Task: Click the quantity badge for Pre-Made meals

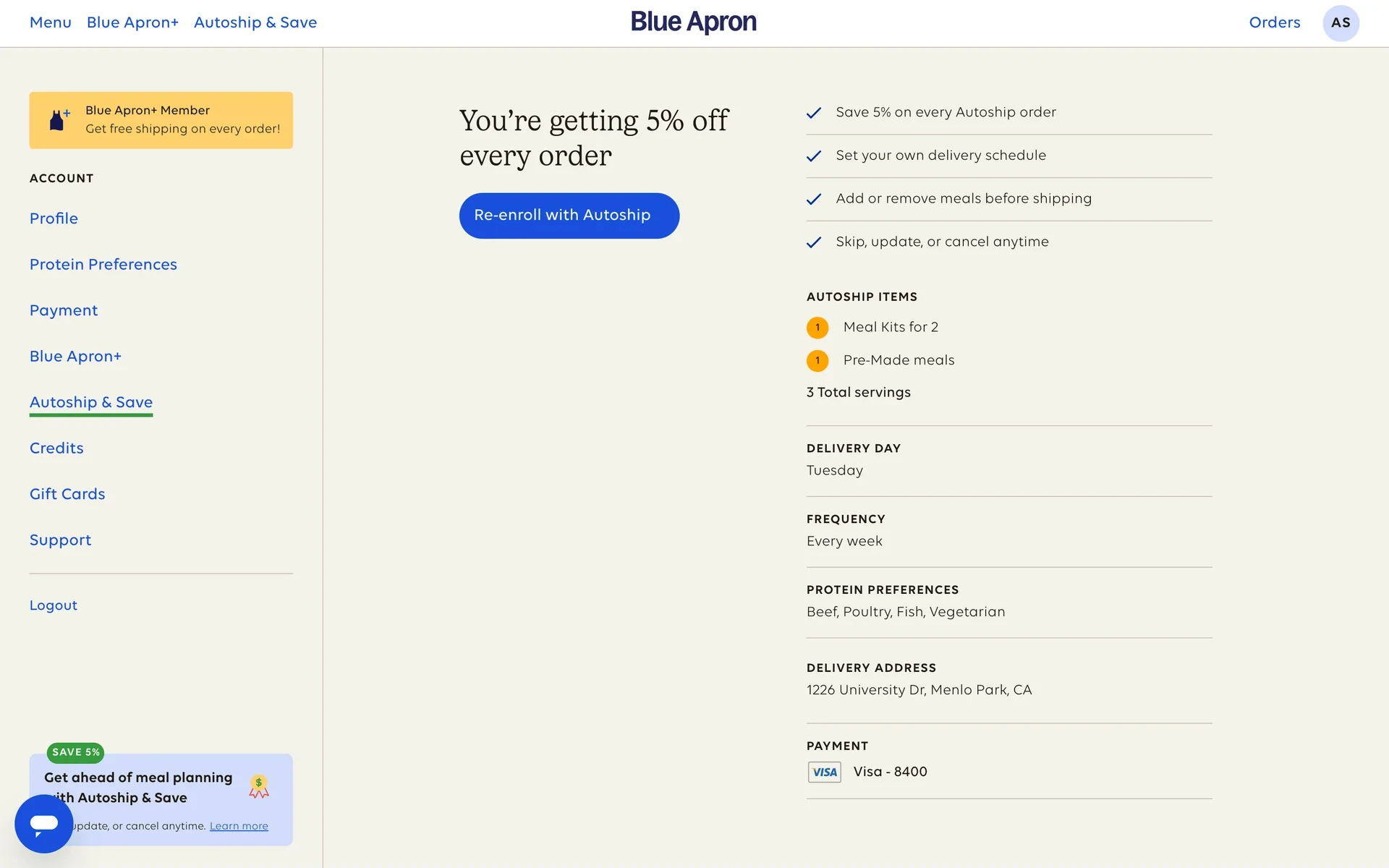Action: 817,360
